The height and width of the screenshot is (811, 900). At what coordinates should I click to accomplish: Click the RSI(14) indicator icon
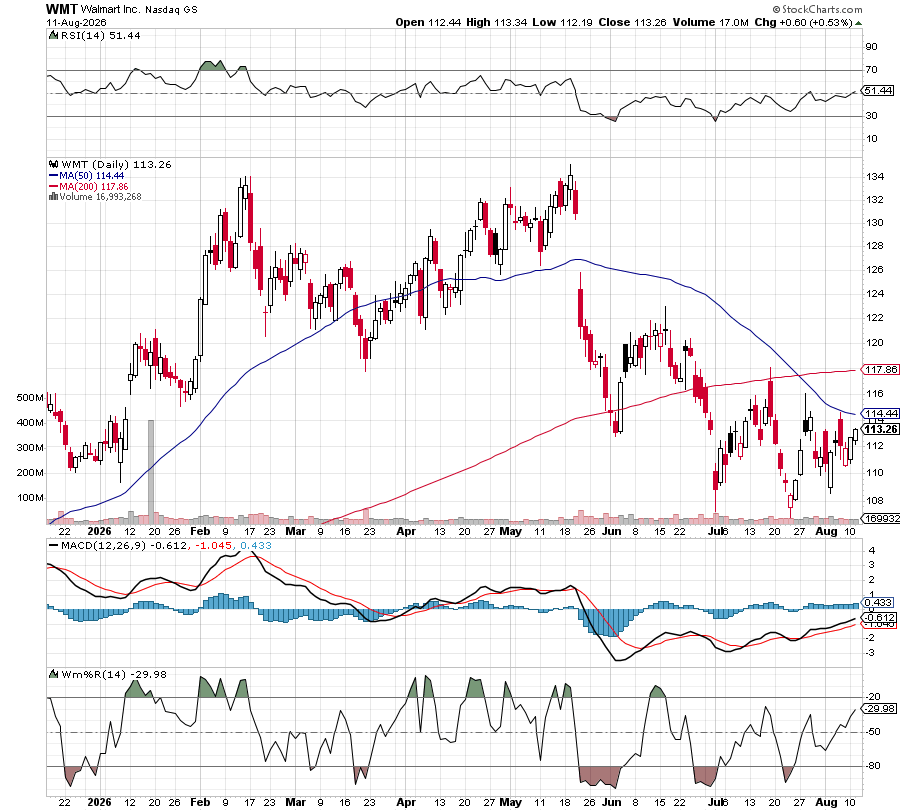pyautogui.click(x=53, y=35)
